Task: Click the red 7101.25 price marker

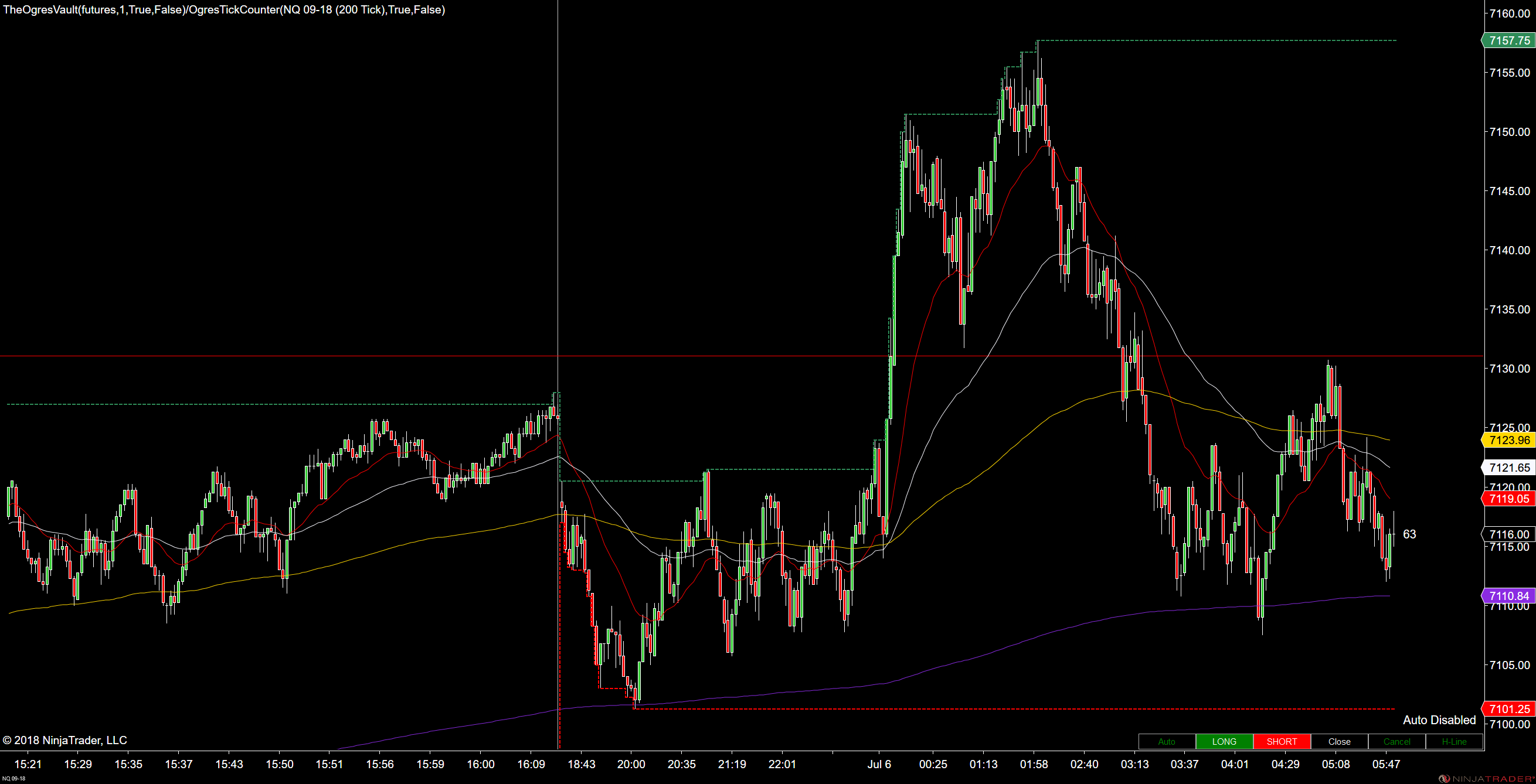Action: point(1508,709)
